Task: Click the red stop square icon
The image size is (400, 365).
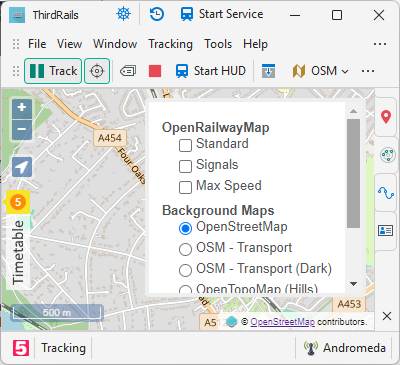Action: (155, 71)
